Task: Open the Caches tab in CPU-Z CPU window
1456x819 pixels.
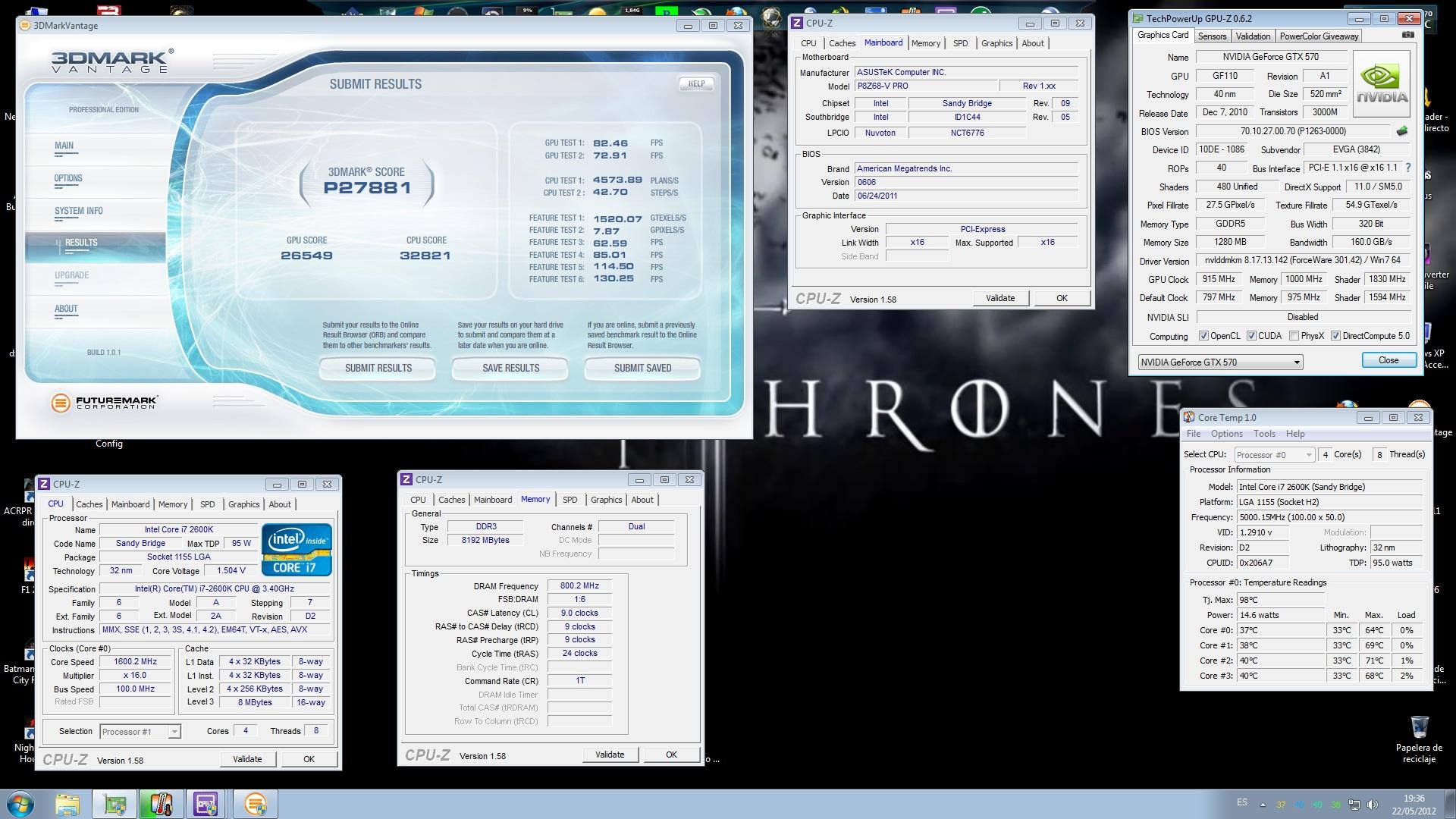Action: pos(89,504)
